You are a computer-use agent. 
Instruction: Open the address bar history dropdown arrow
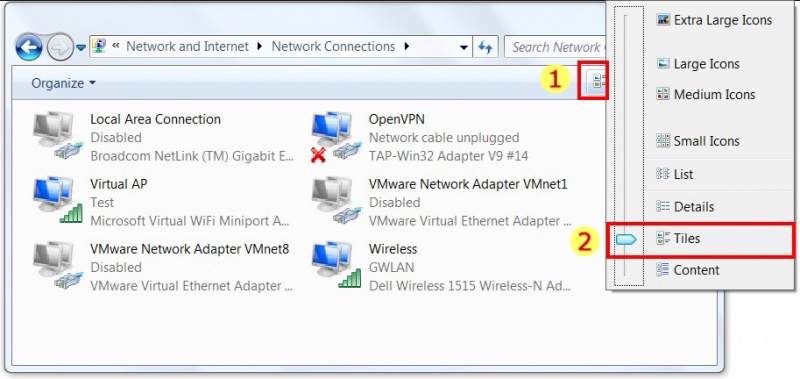(x=463, y=47)
